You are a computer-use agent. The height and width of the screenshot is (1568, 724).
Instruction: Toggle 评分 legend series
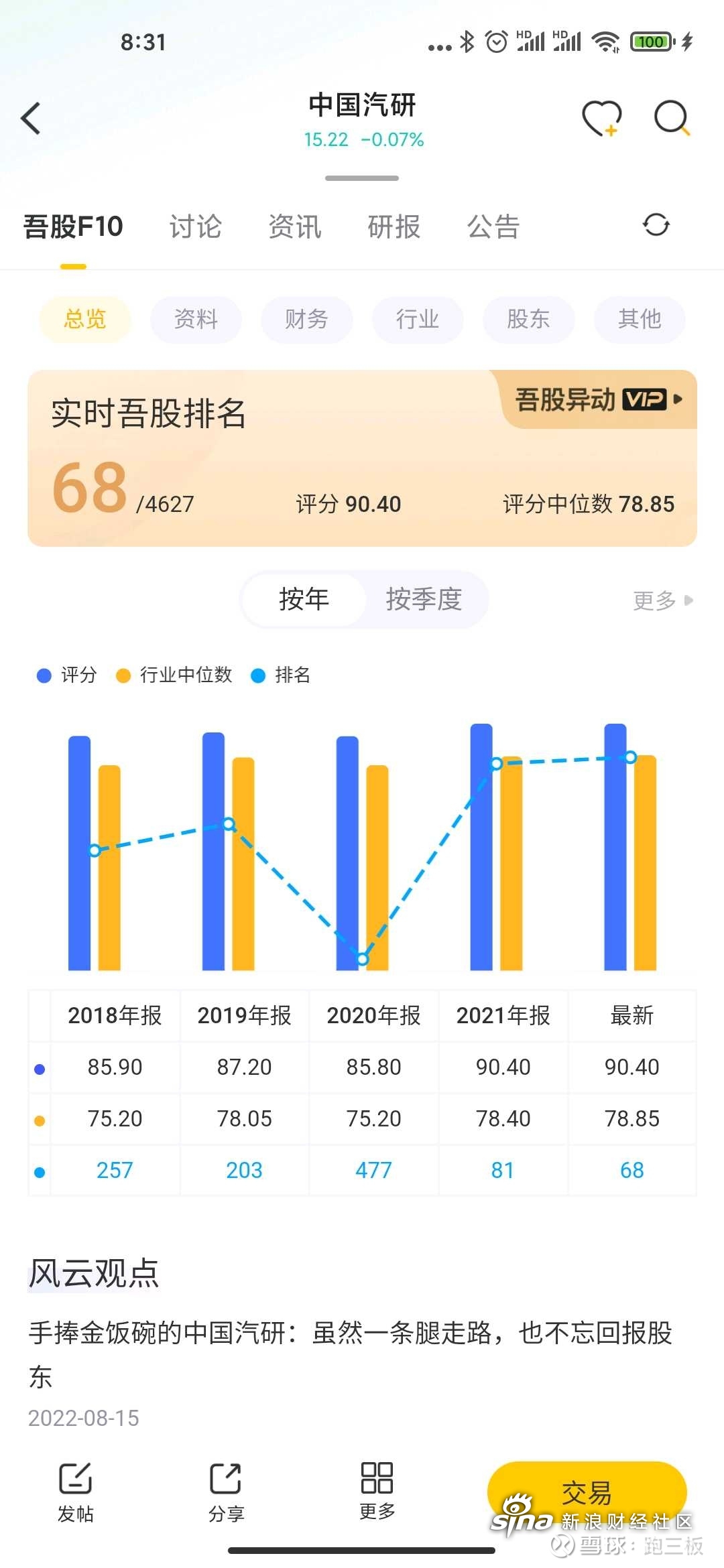[x=67, y=675]
